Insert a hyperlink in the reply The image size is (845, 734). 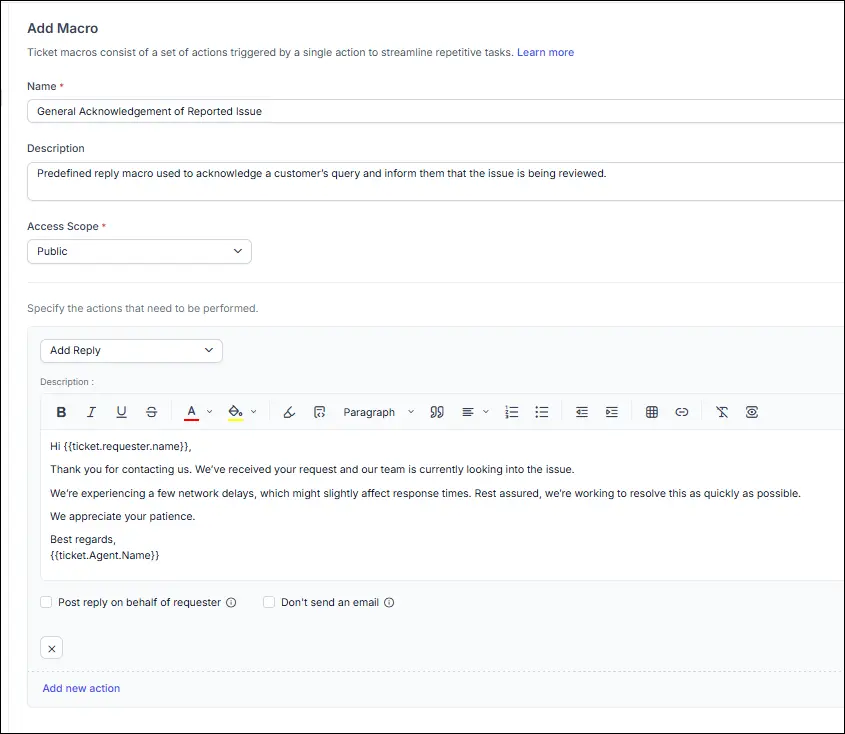pyautogui.click(x=682, y=412)
